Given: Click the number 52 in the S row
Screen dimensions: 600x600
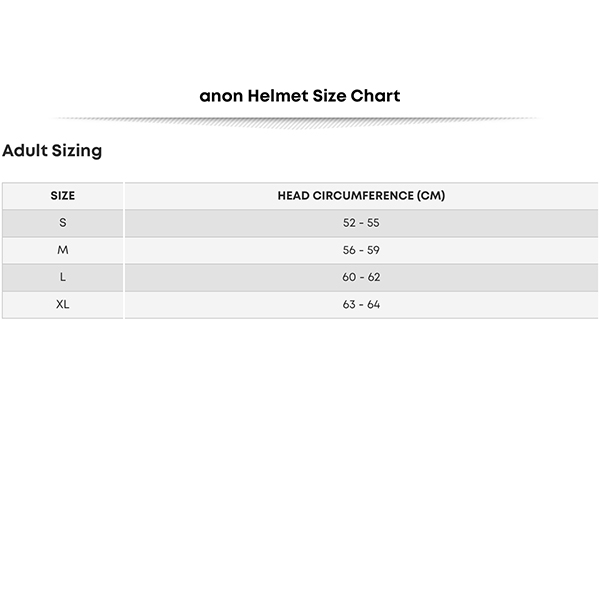Looking at the screenshot, I should pos(349,223).
